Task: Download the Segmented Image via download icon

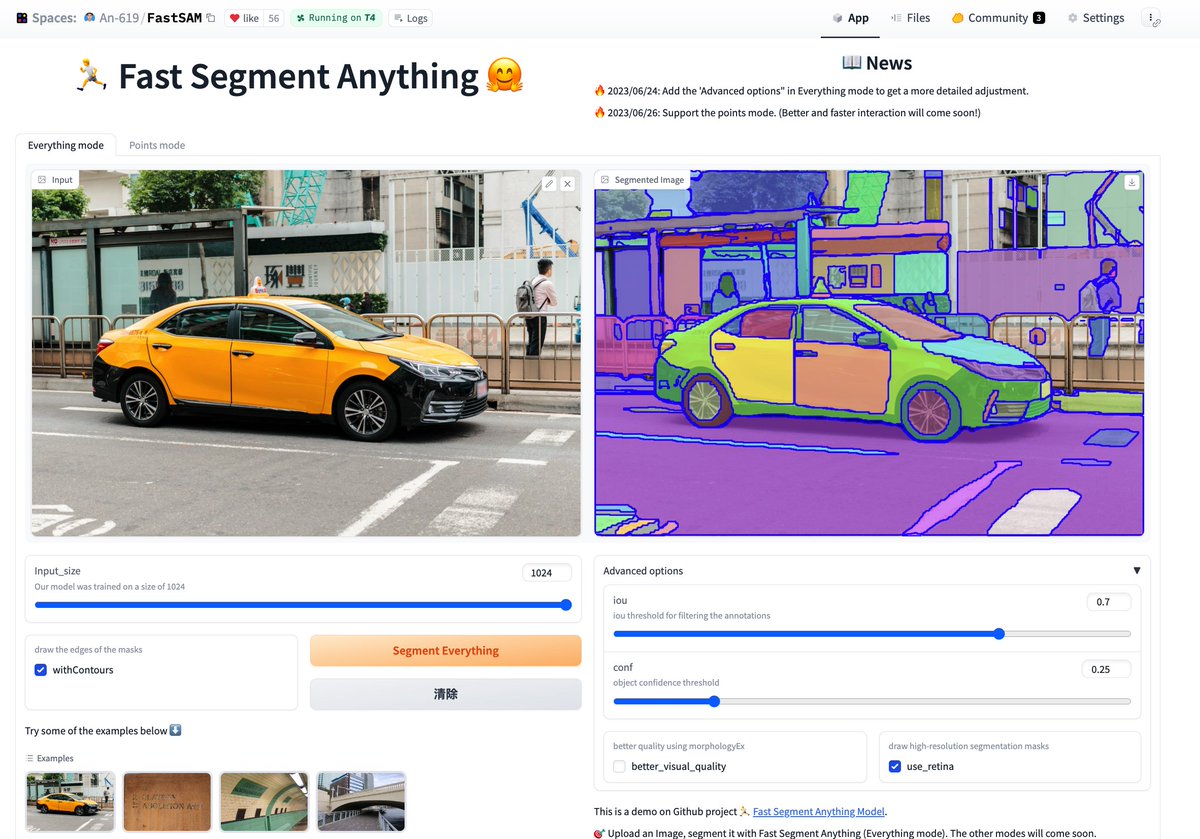Action: [x=1131, y=183]
